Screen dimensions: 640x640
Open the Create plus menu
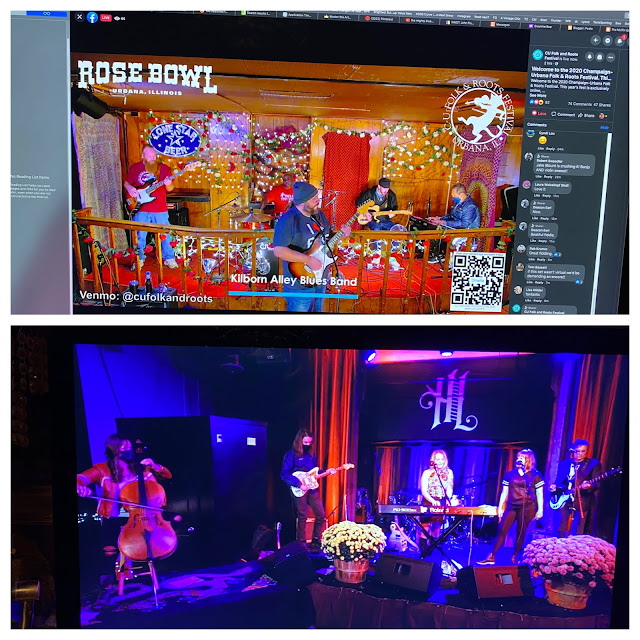point(596,40)
